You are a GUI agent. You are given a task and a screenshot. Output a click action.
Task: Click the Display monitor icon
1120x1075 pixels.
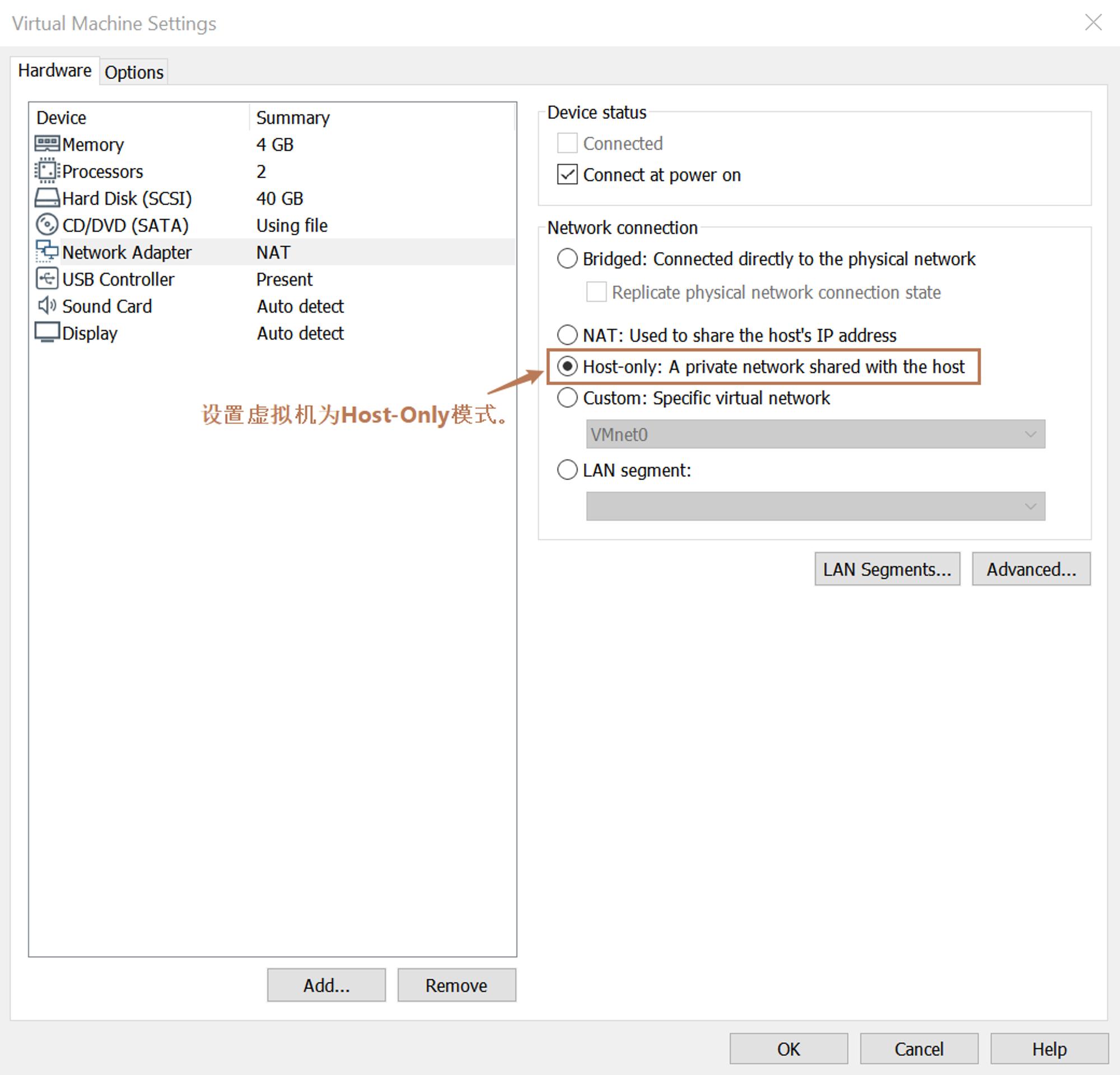point(47,333)
